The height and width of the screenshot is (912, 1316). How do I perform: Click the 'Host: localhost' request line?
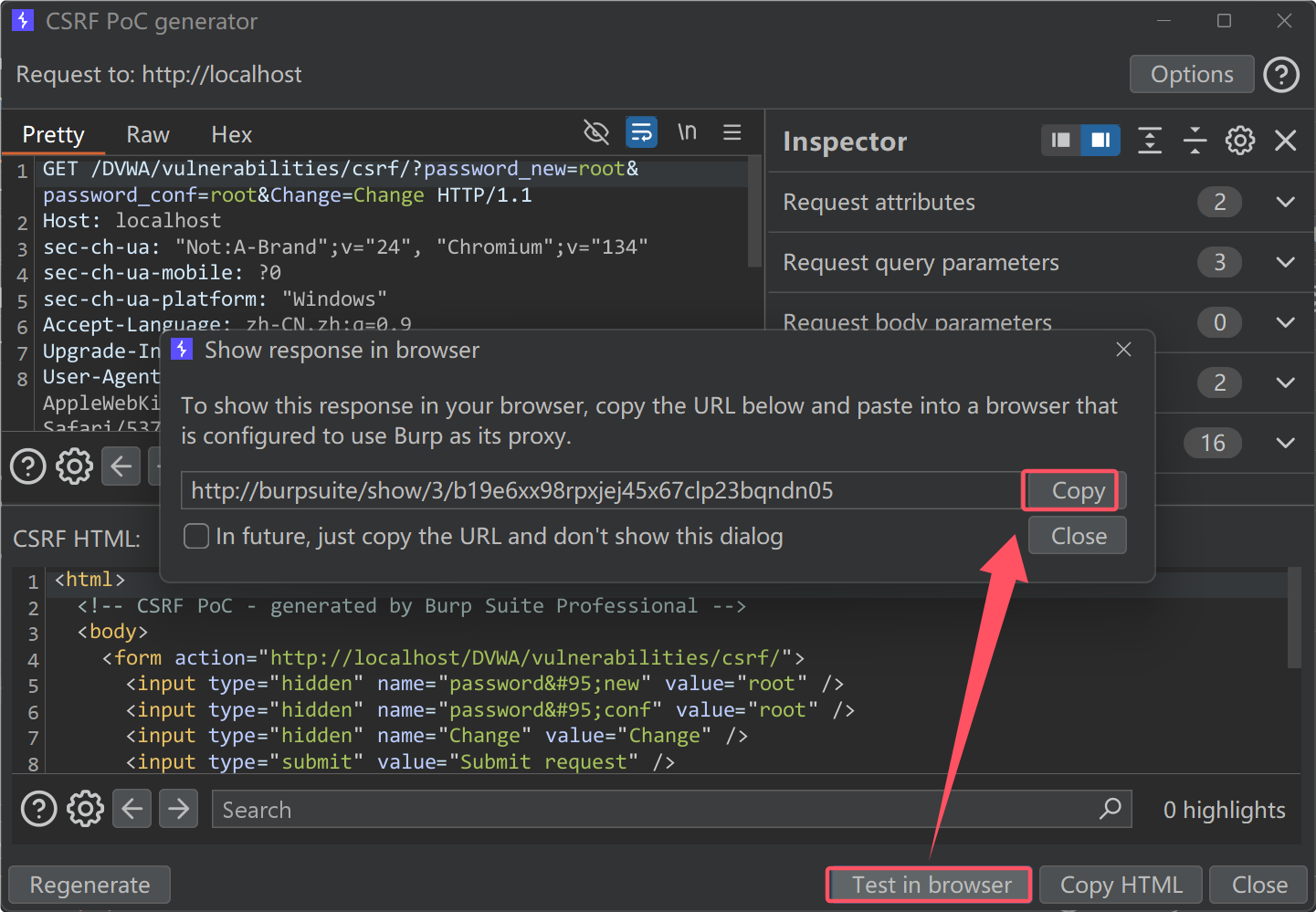point(132,221)
